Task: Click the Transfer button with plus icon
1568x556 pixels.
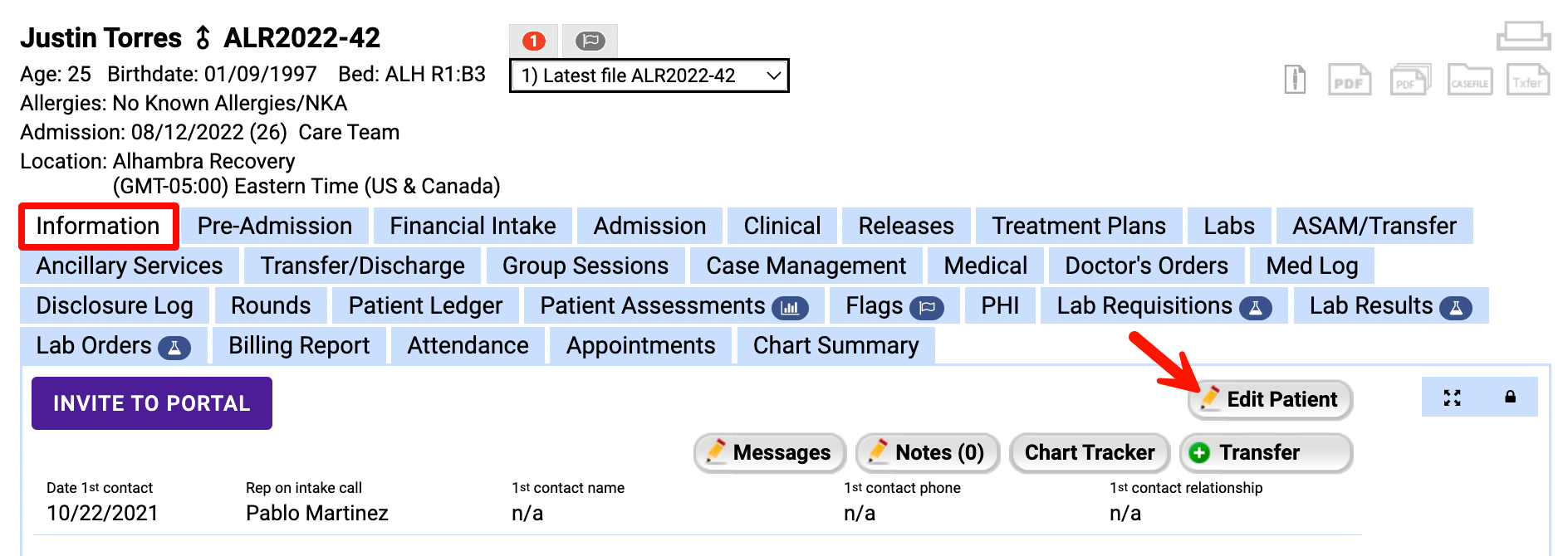Action: point(1265,452)
